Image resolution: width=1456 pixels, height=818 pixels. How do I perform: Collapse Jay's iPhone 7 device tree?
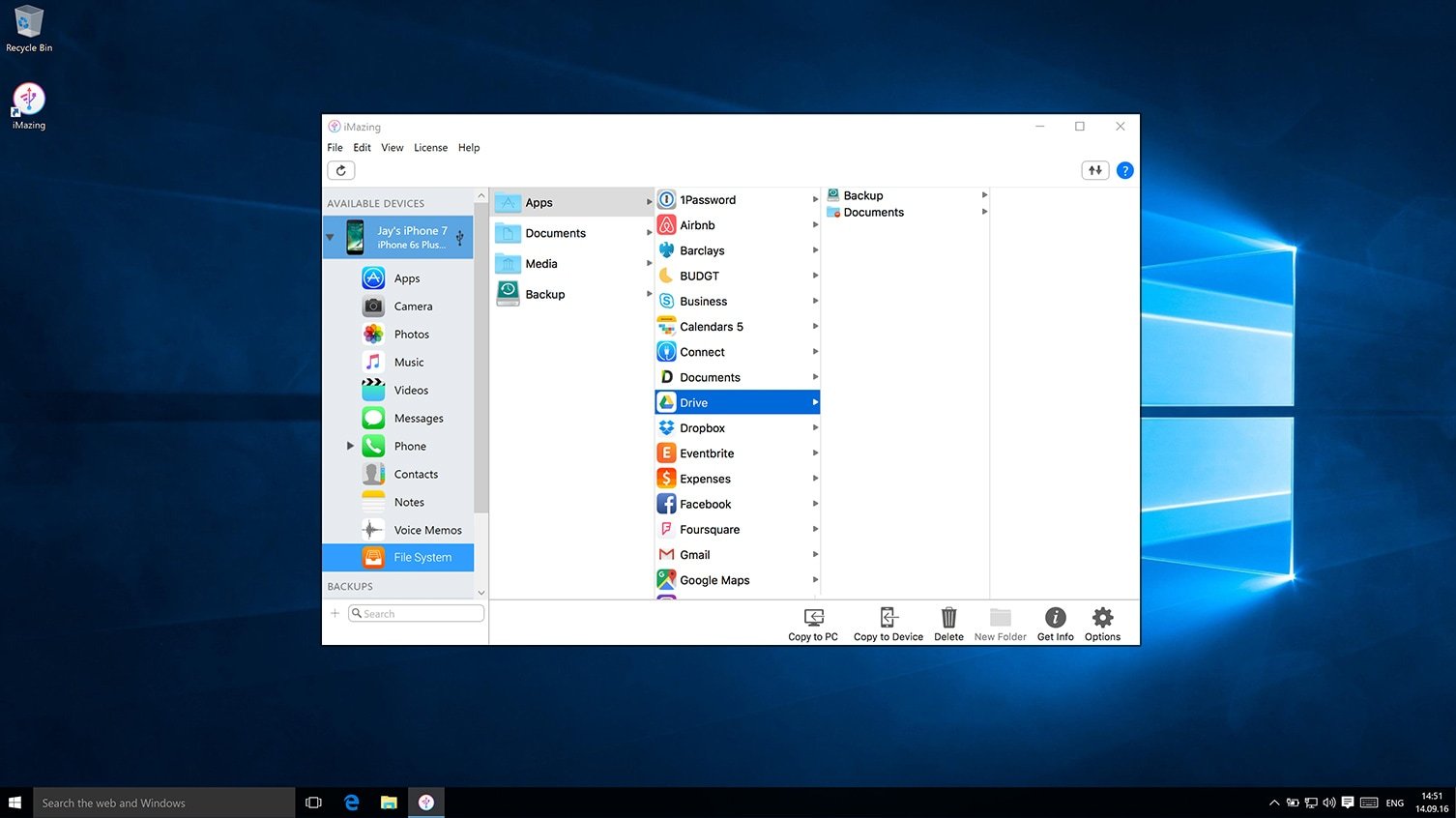[x=330, y=237]
